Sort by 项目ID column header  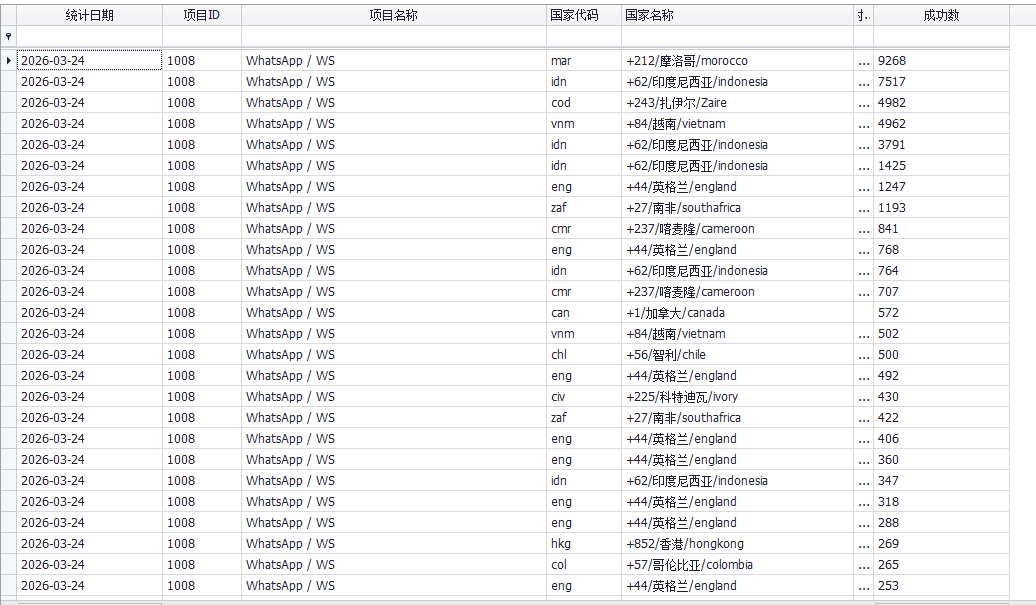[202, 15]
